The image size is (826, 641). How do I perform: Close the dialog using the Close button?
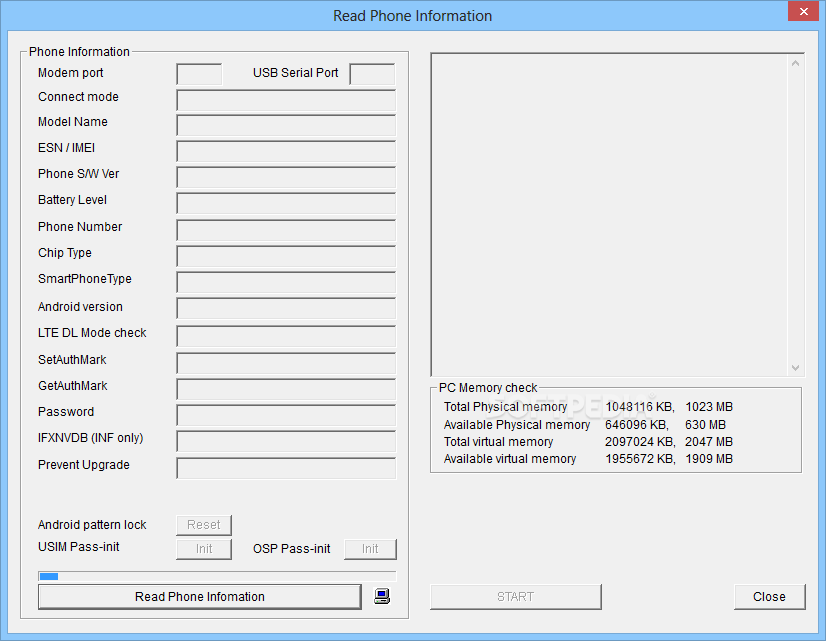click(x=770, y=597)
